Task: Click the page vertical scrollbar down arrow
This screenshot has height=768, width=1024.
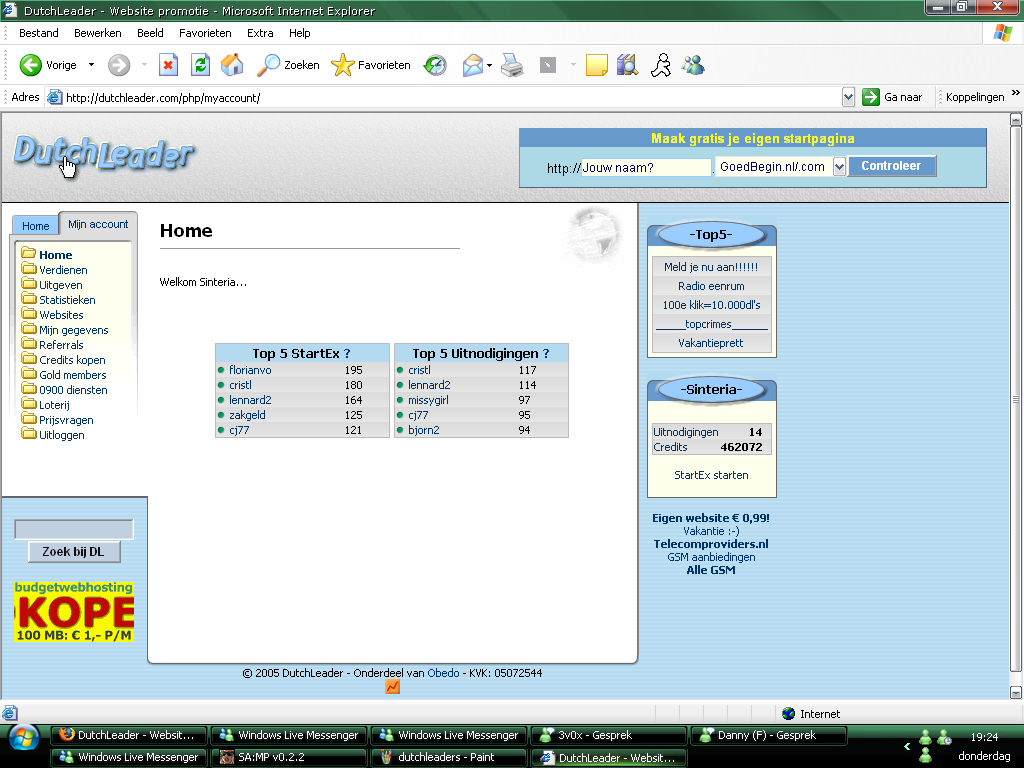Action: point(1016,692)
